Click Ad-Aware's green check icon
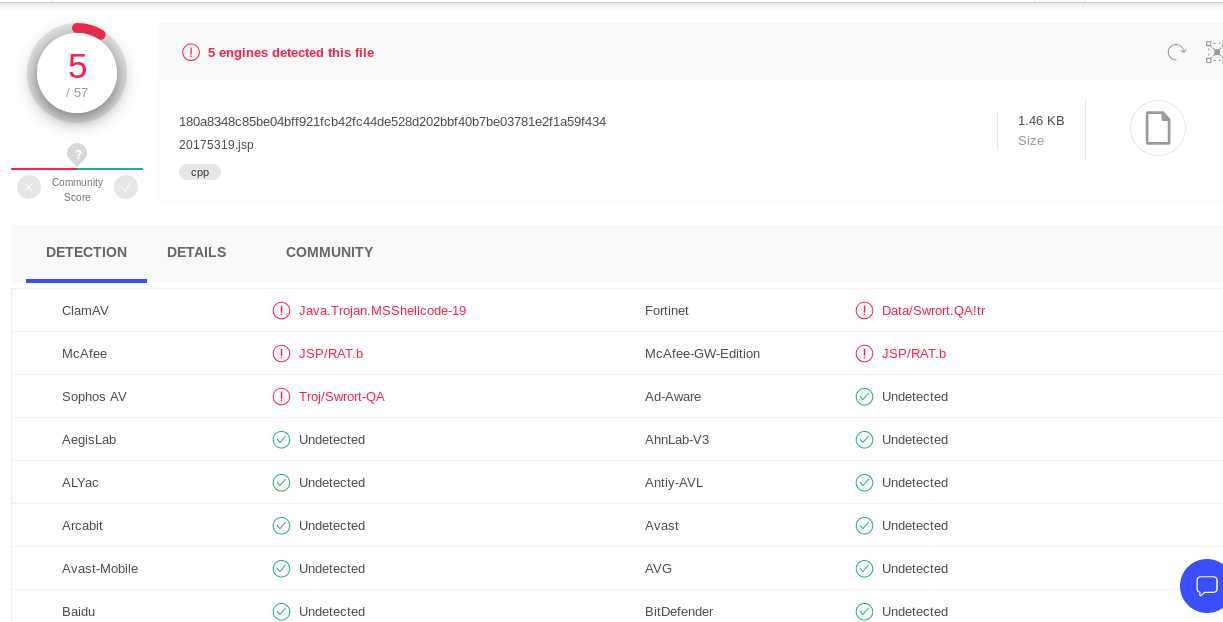 click(x=864, y=397)
